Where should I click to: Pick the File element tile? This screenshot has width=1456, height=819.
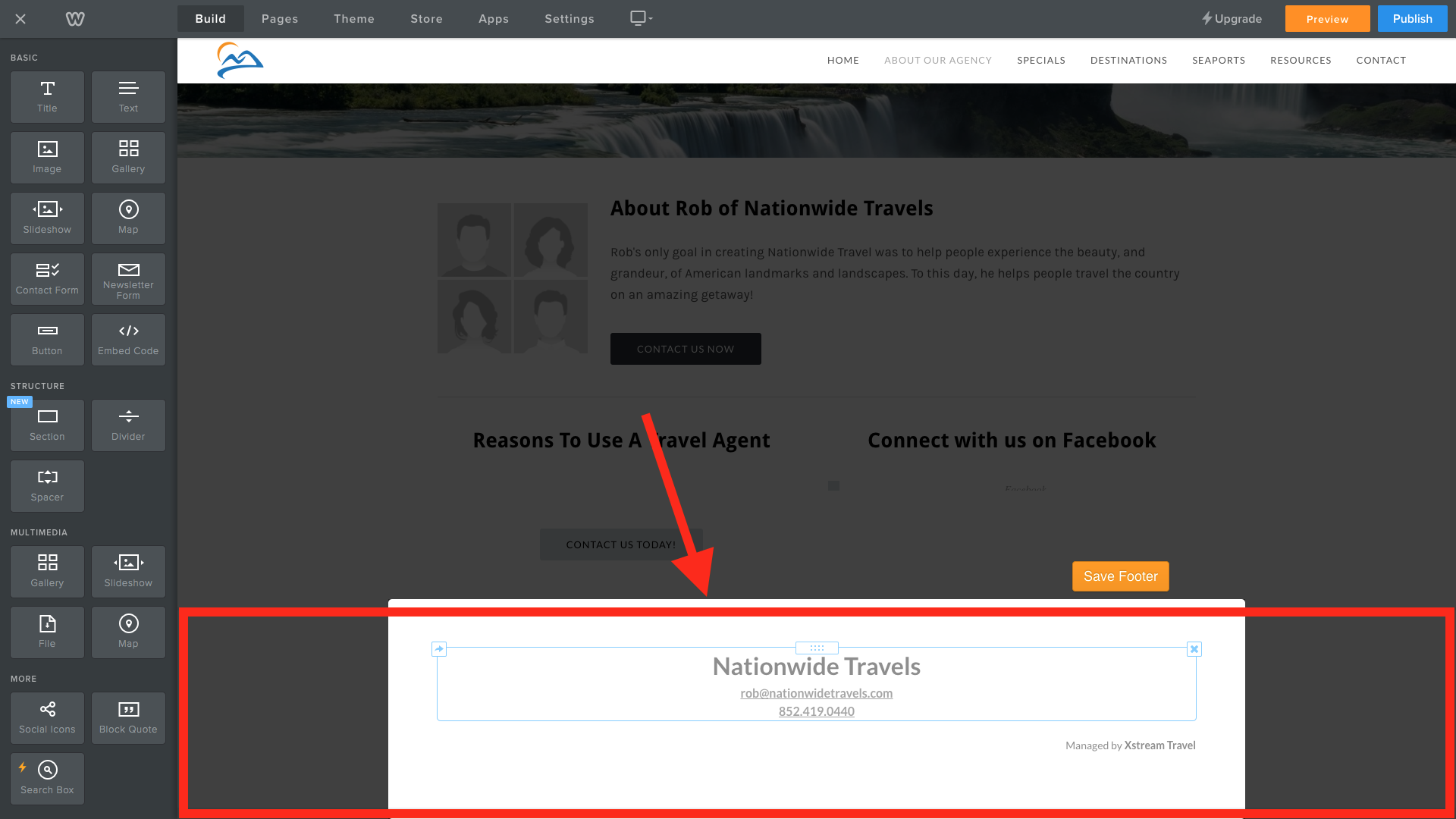point(47,632)
